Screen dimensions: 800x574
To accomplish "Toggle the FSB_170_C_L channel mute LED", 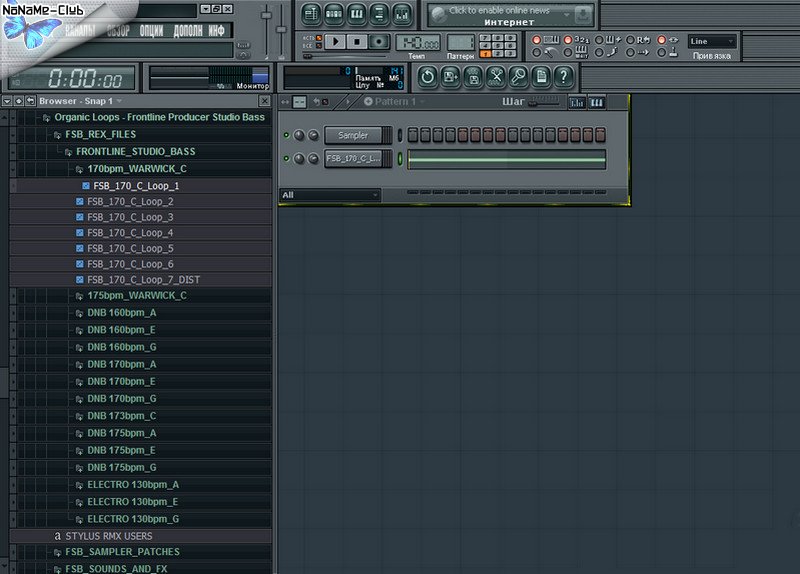I will 287,159.
